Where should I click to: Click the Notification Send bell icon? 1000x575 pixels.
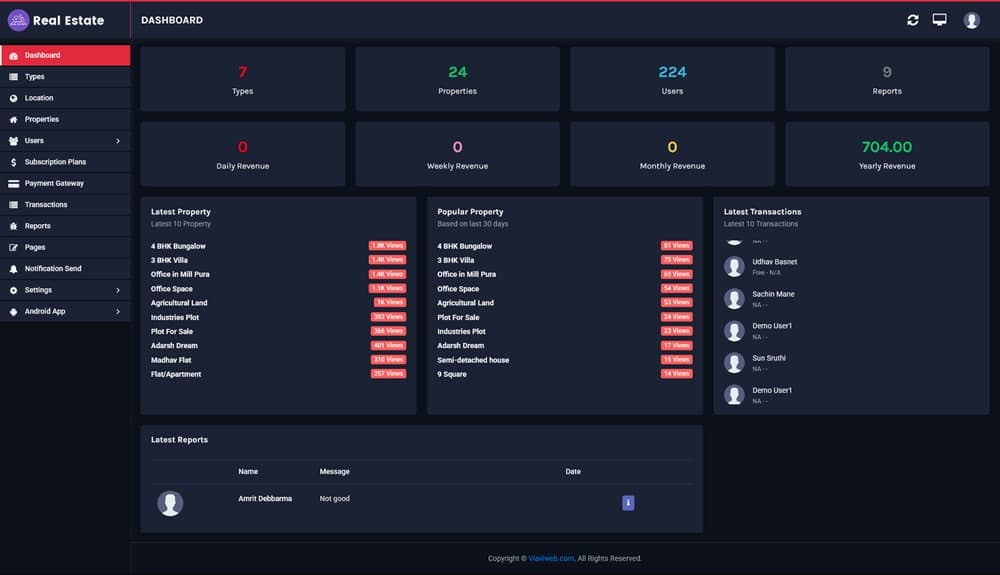pyautogui.click(x=13, y=269)
